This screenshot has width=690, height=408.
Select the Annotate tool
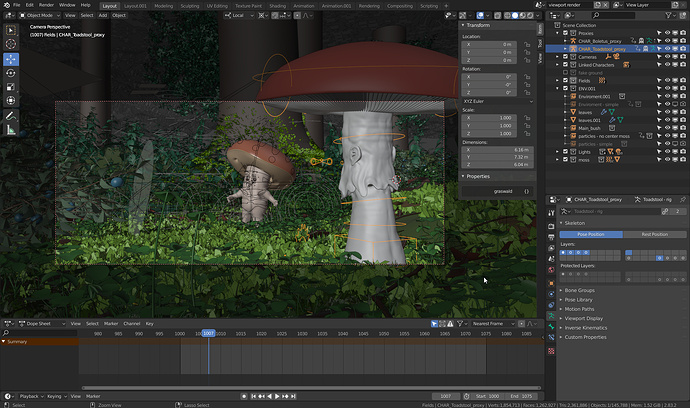(x=11, y=116)
